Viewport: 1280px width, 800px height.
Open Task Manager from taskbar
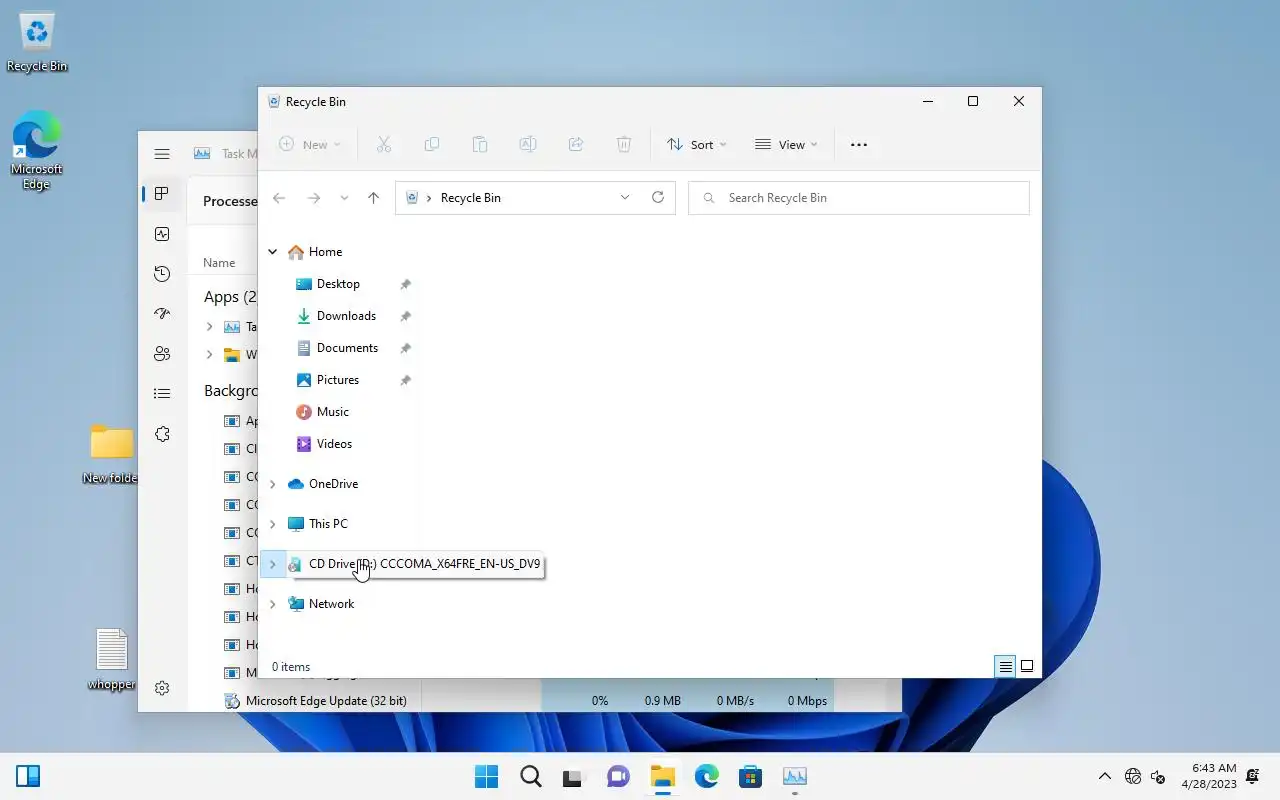pyautogui.click(x=795, y=776)
